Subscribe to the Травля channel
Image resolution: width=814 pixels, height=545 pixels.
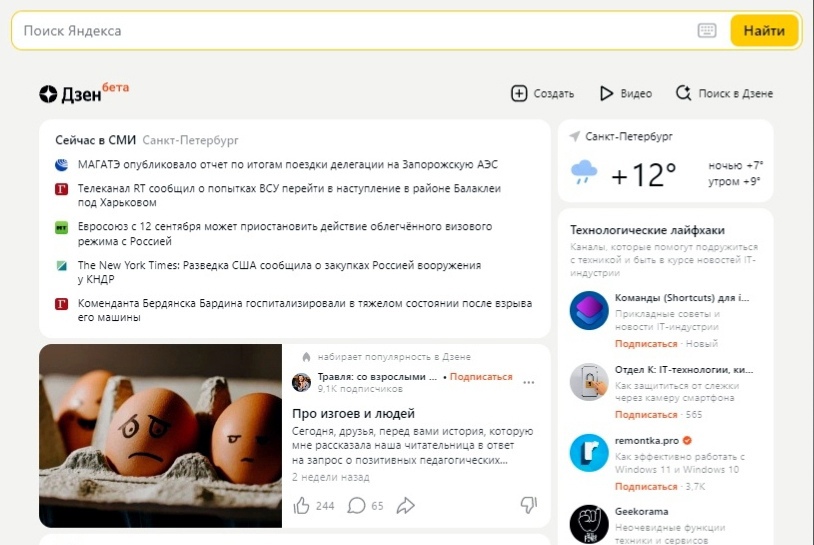pos(481,377)
